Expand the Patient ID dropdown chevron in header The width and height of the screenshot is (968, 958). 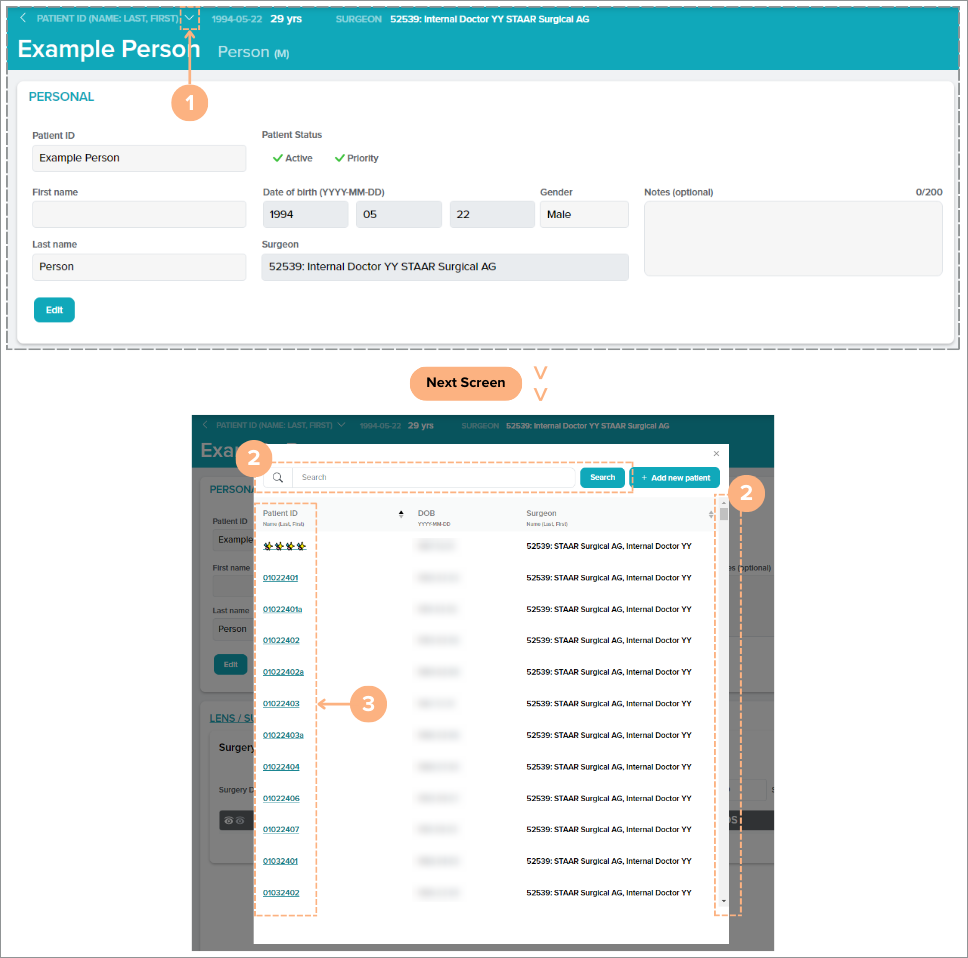click(x=189, y=18)
